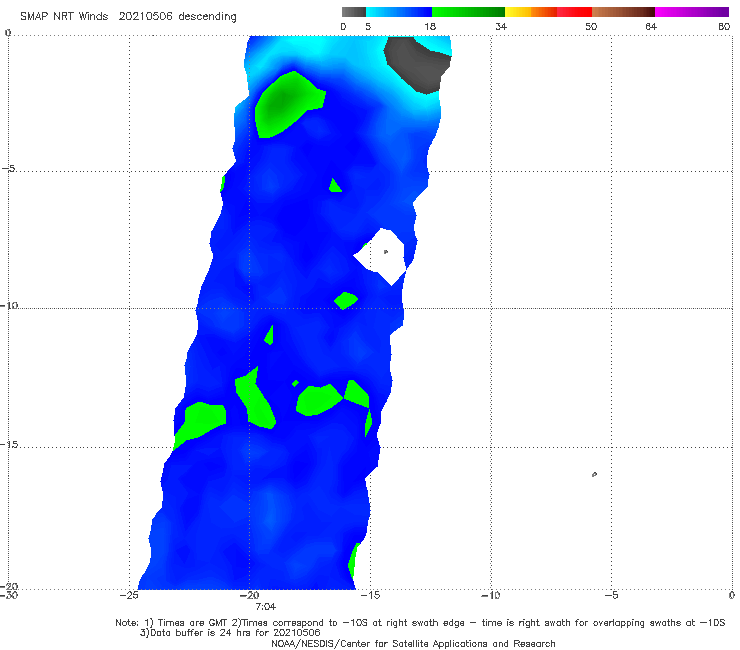
Task: Click the y-axis latitude label "-10"
Action: [x=9, y=305]
